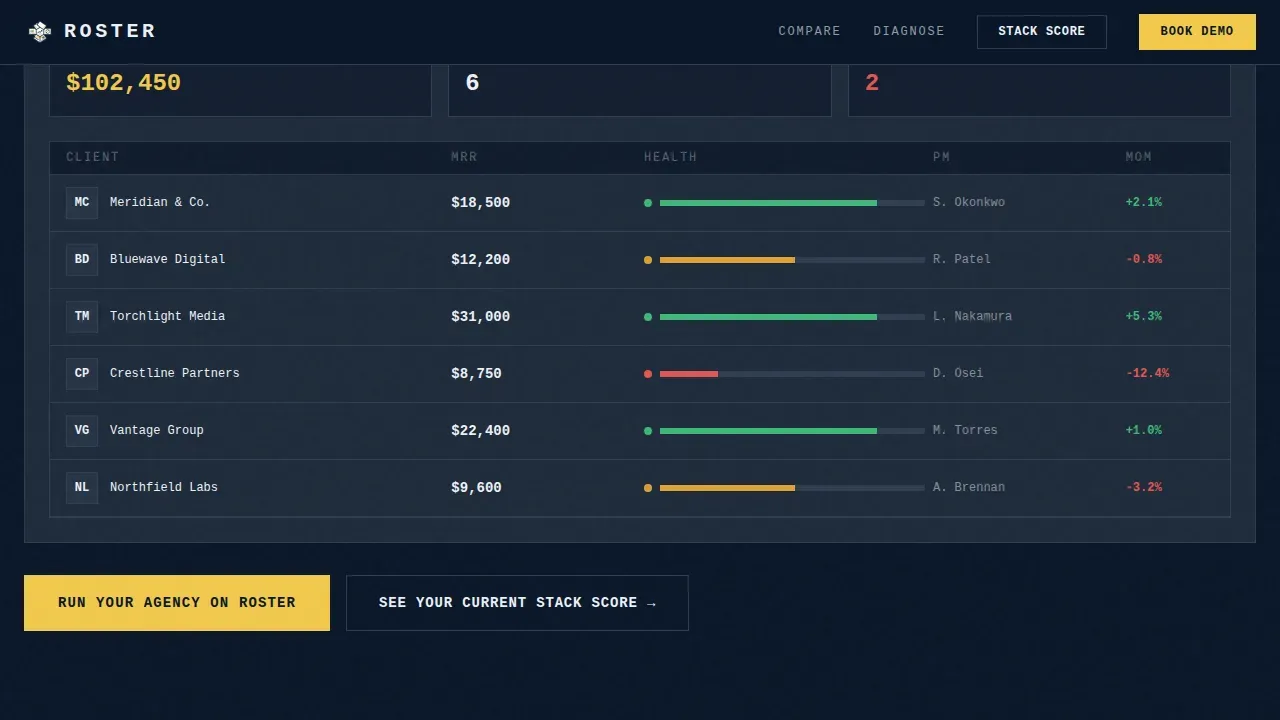Select the MC client avatar badge

82,203
